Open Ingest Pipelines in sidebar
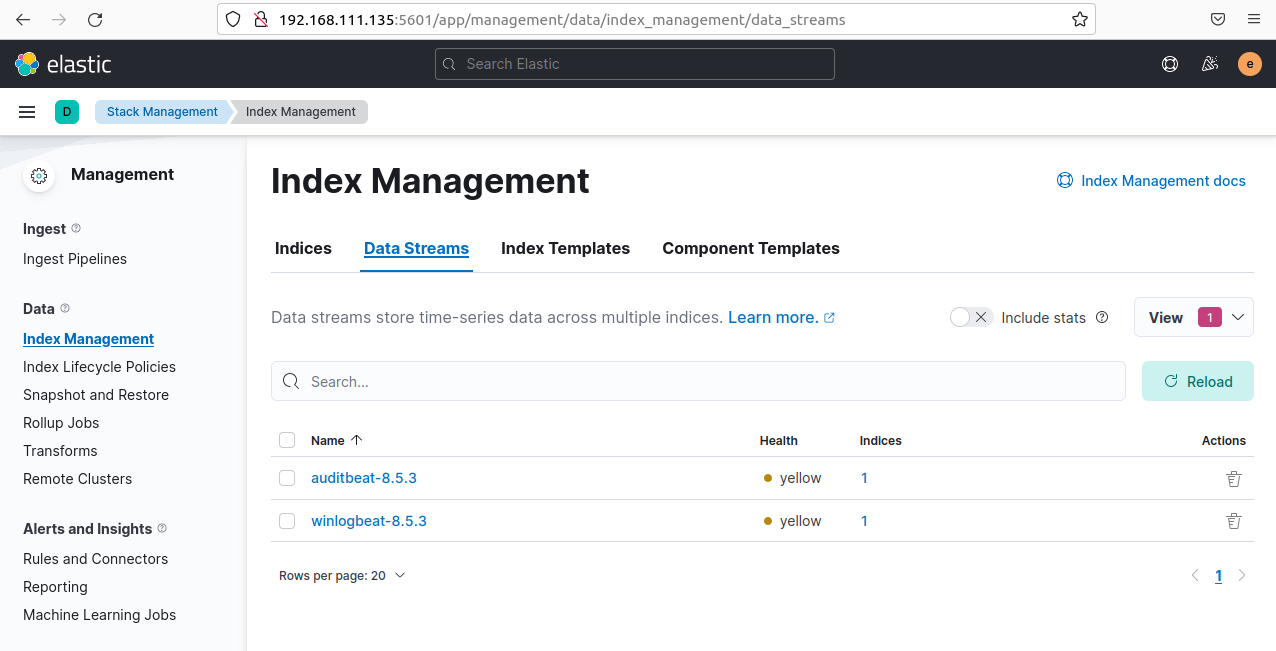This screenshot has width=1276, height=651. pos(75,259)
